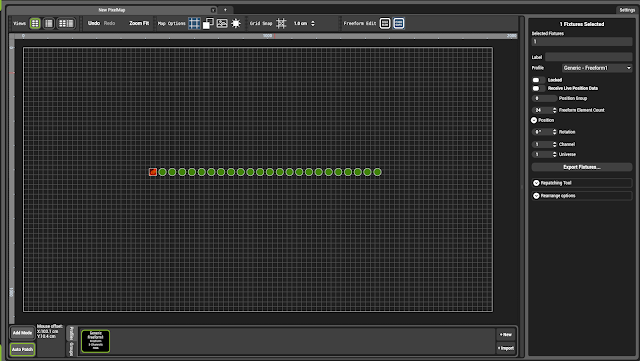Adjust the Universe stepper
The image size is (640, 361).
554,154
